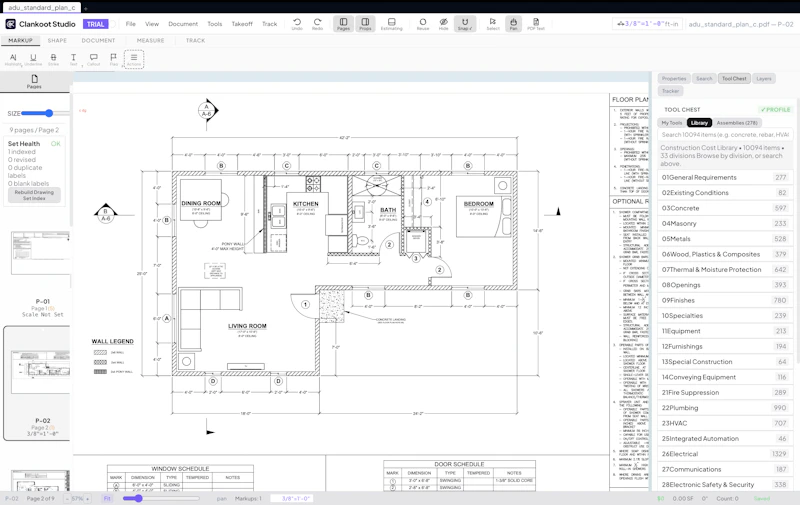Open the Document menu

183,24
